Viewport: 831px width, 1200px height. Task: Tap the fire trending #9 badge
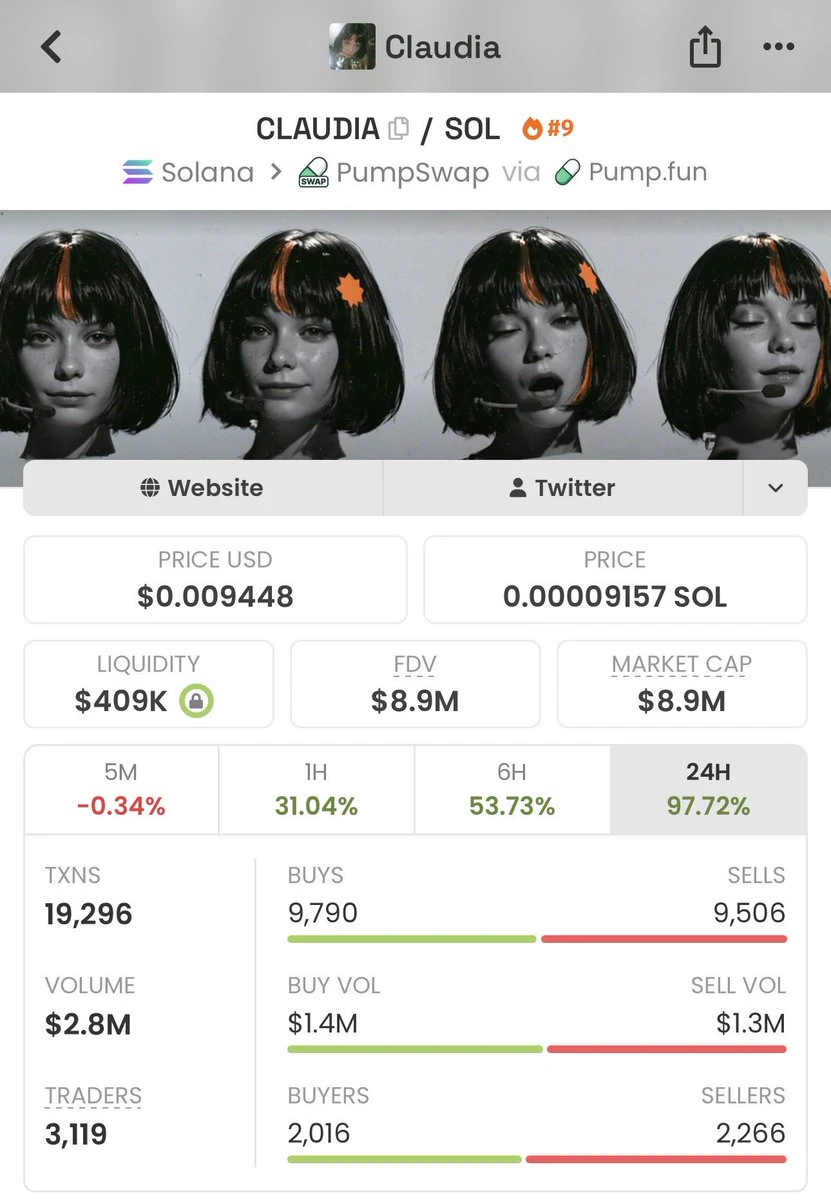click(548, 128)
